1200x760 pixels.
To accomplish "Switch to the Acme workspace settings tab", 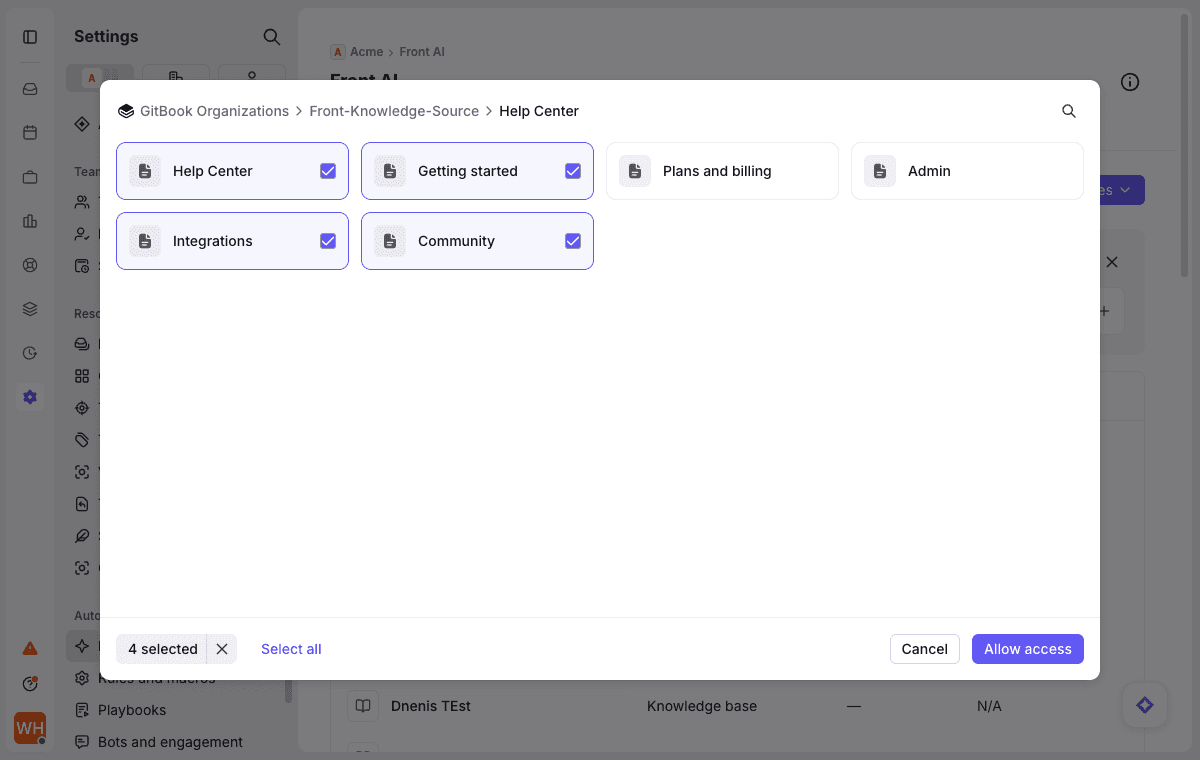I will [100, 76].
